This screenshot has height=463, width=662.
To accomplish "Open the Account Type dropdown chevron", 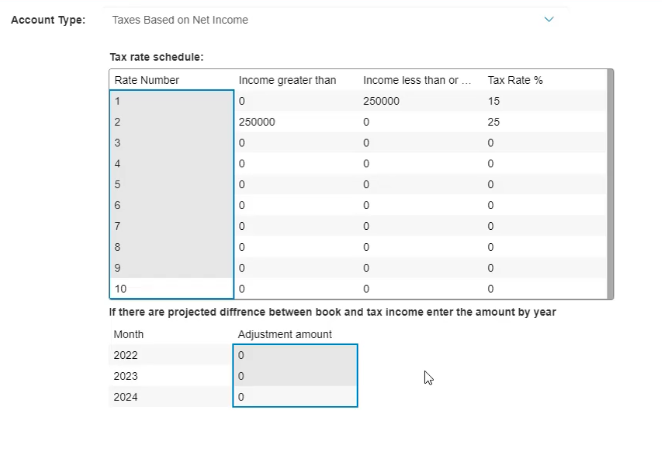I will 548,19.
